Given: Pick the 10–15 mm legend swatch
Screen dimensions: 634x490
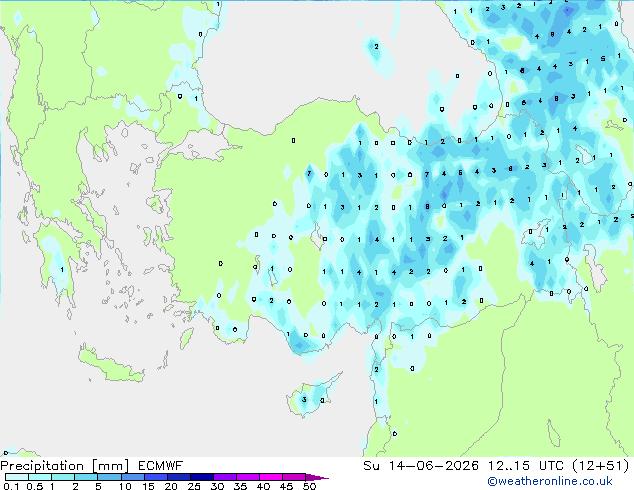Looking at the screenshot, I should (132, 477).
